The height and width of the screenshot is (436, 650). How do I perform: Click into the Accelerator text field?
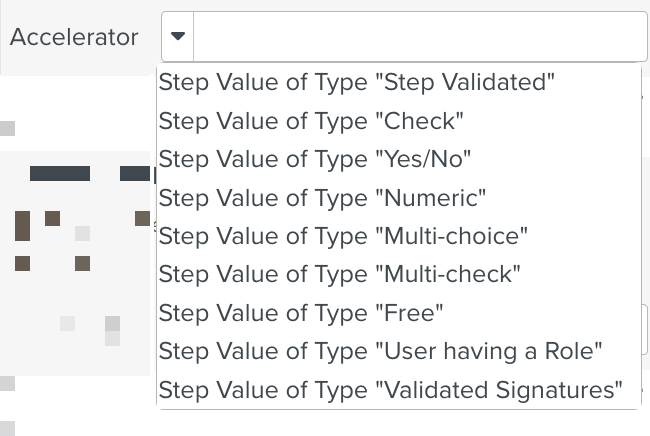click(420, 37)
